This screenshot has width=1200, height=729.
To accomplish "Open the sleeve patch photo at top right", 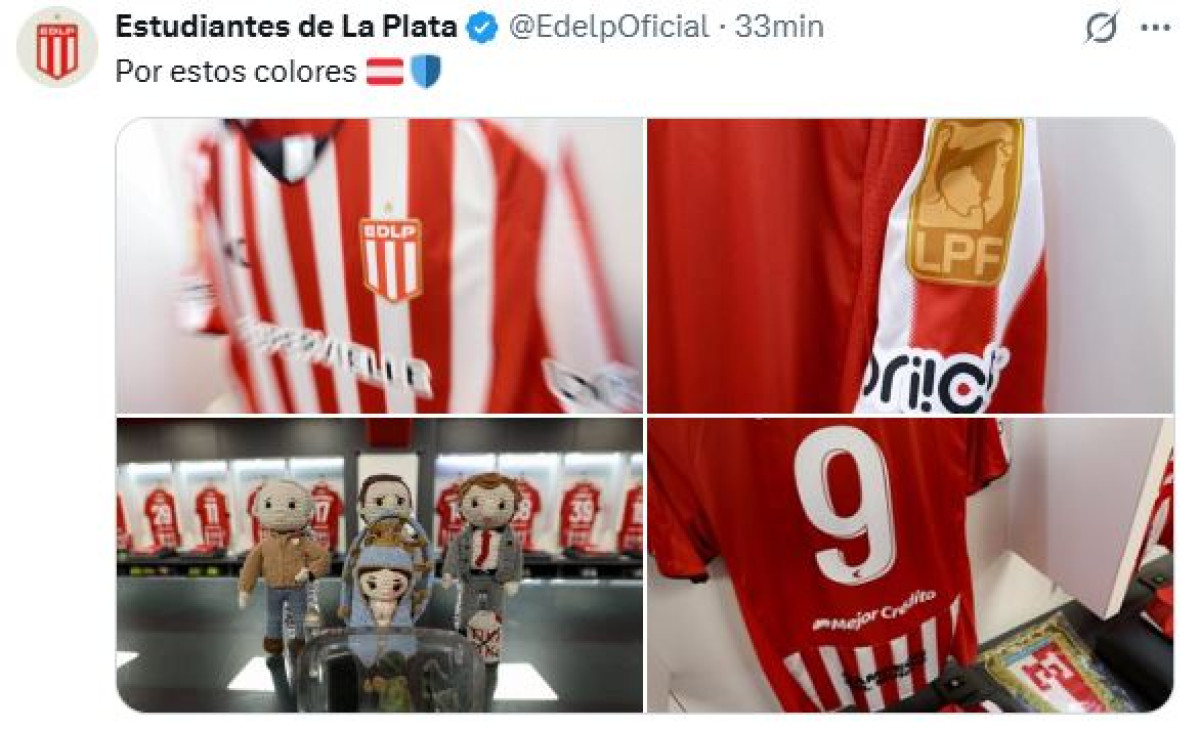I will click(x=911, y=265).
